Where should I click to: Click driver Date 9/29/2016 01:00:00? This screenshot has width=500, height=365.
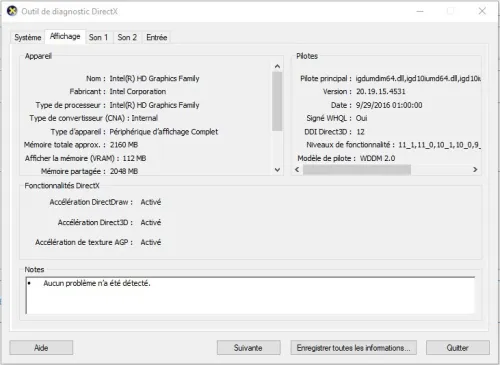click(x=389, y=105)
